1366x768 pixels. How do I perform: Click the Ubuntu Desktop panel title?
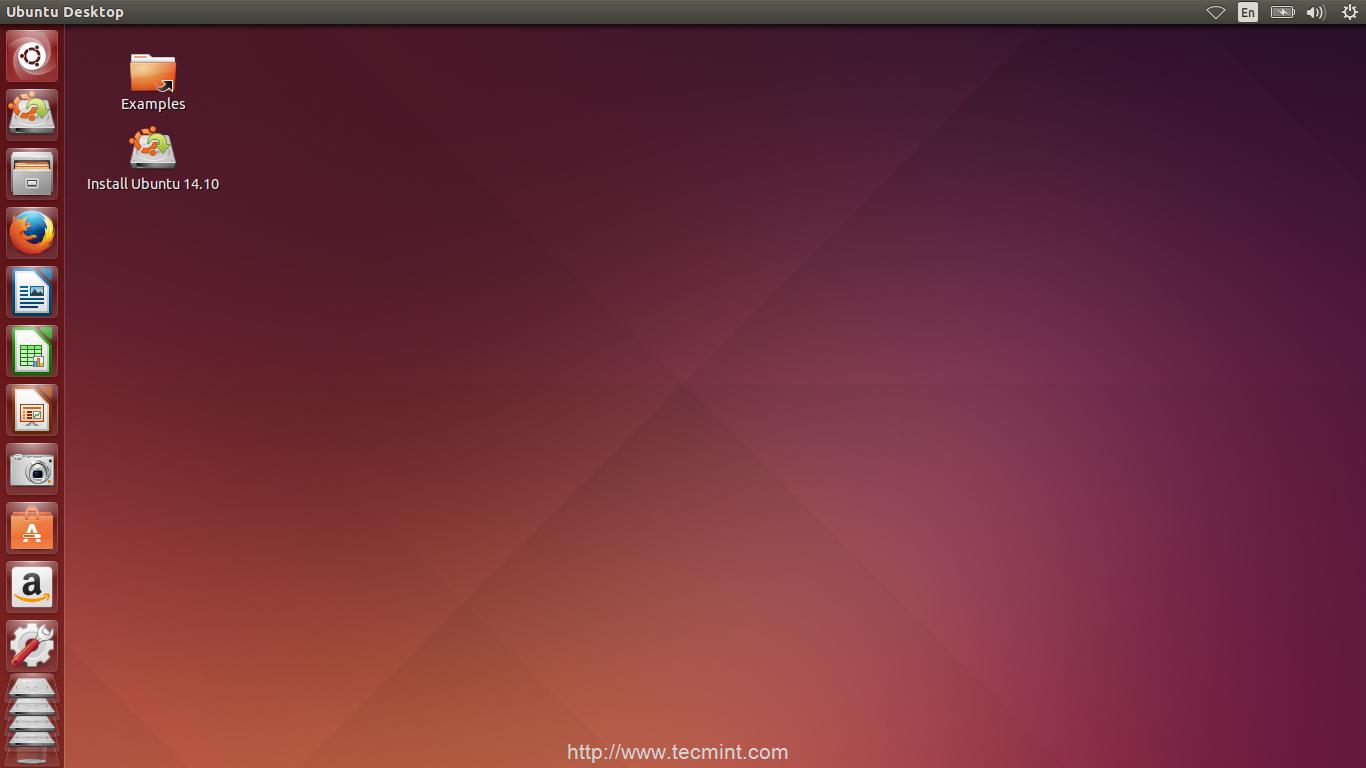[65, 12]
